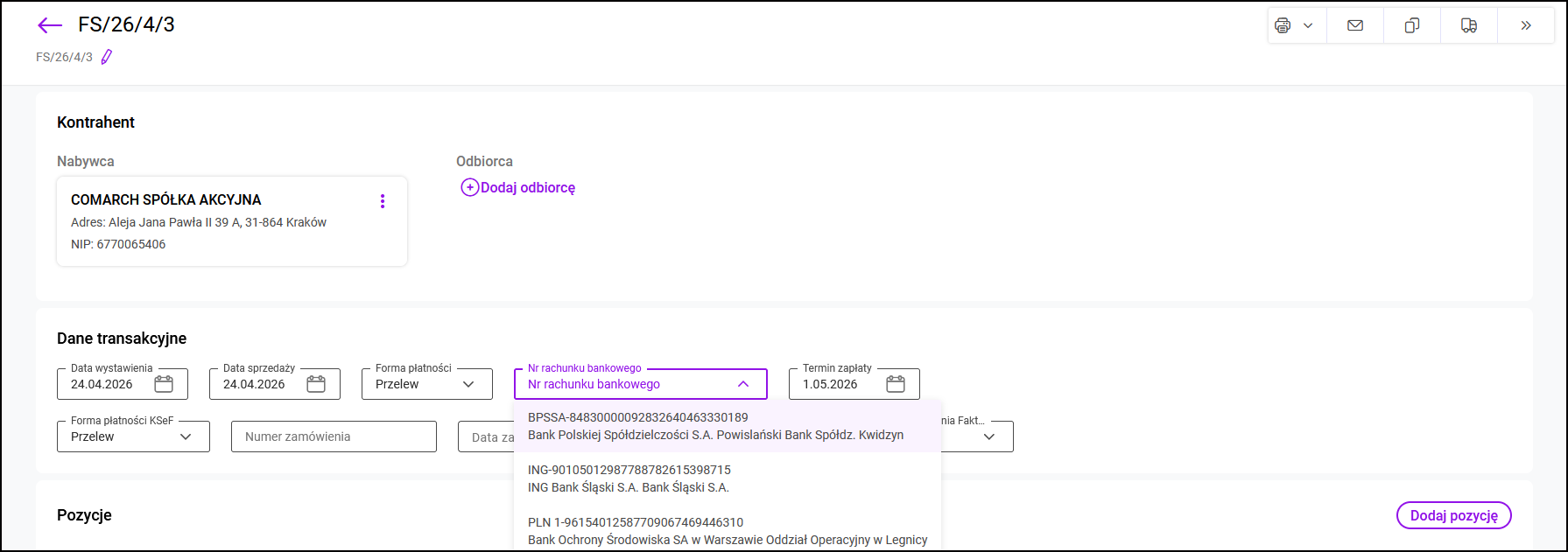The image size is (1568, 552).
Task: Open the calendar for Termin zapłaty
Action: 896,384
